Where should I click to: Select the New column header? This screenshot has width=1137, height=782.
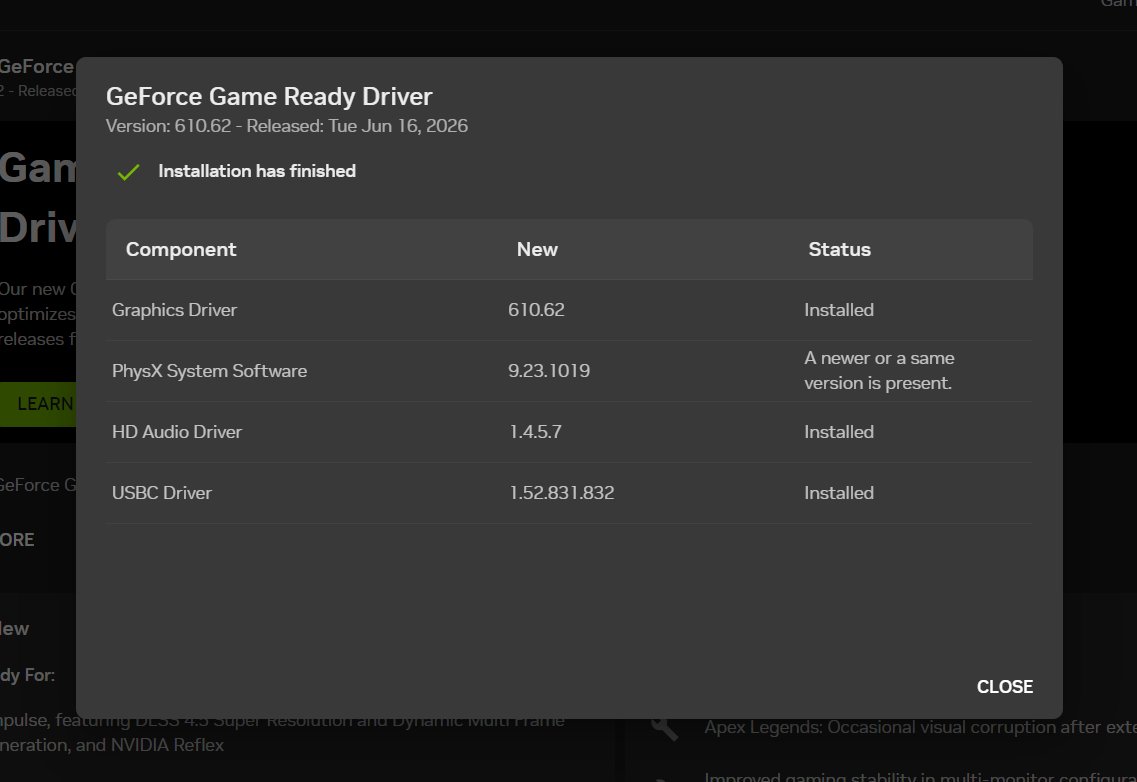pyautogui.click(x=537, y=249)
